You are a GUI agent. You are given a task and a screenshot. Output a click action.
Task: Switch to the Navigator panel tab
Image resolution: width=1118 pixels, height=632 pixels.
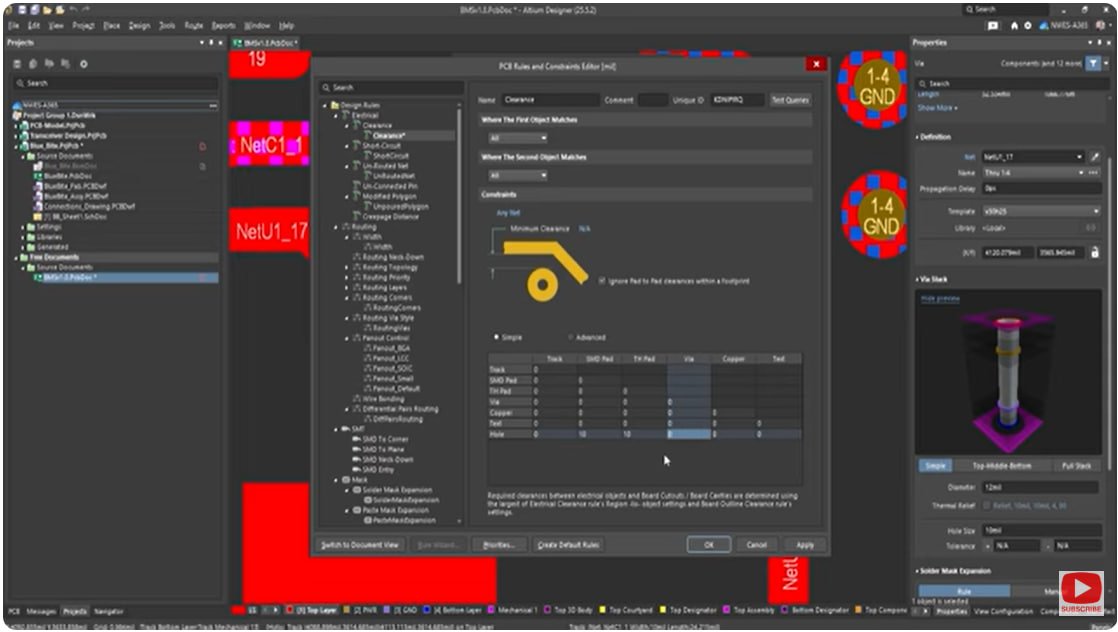109,611
